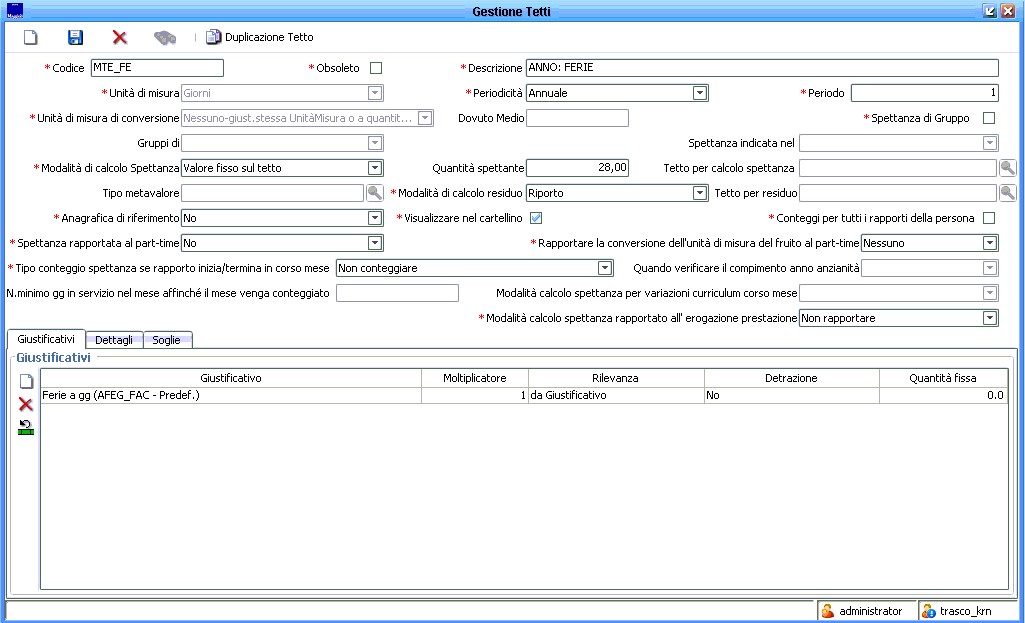Enable the Spettanza di Gruppo checkbox
The height and width of the screenshot is (623, 1025).
coord(989,118)
